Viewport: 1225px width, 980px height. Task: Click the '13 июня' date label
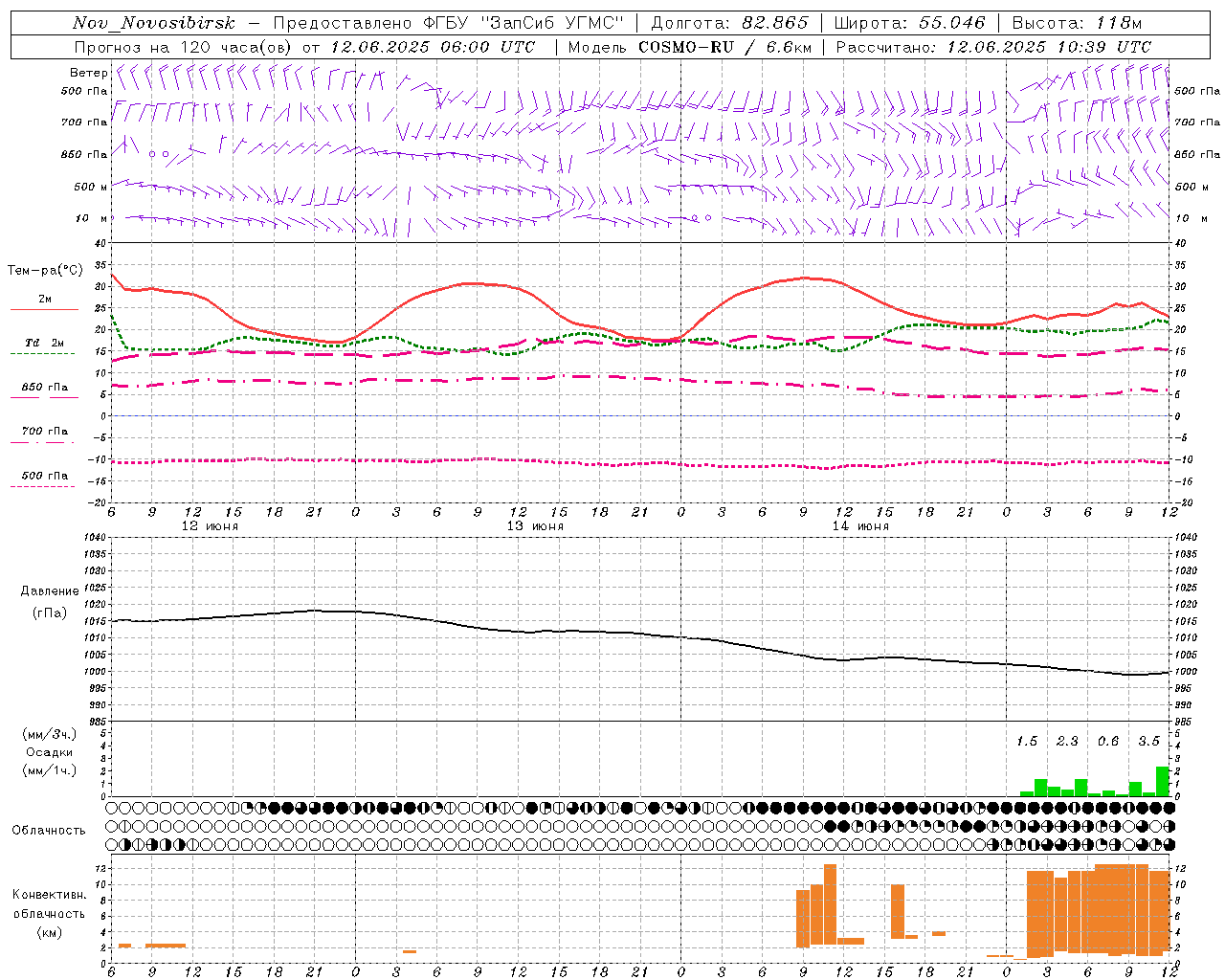535,526
